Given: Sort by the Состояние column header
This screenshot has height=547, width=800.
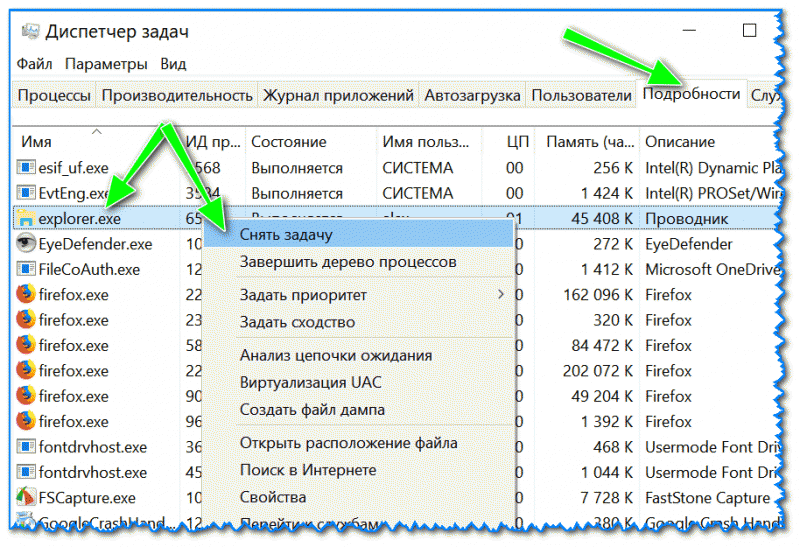Looking at the screenshot, I should click(311, 141).
